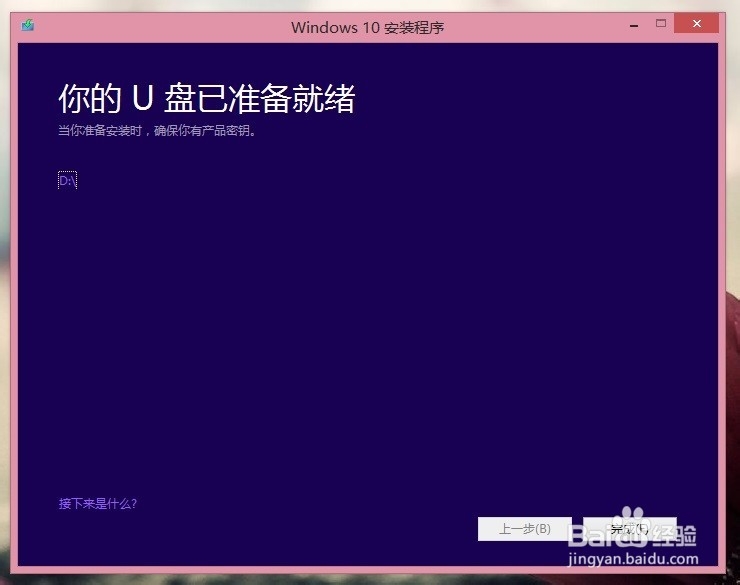Click the Windows 10 setup title bar icon

(28, 25)
